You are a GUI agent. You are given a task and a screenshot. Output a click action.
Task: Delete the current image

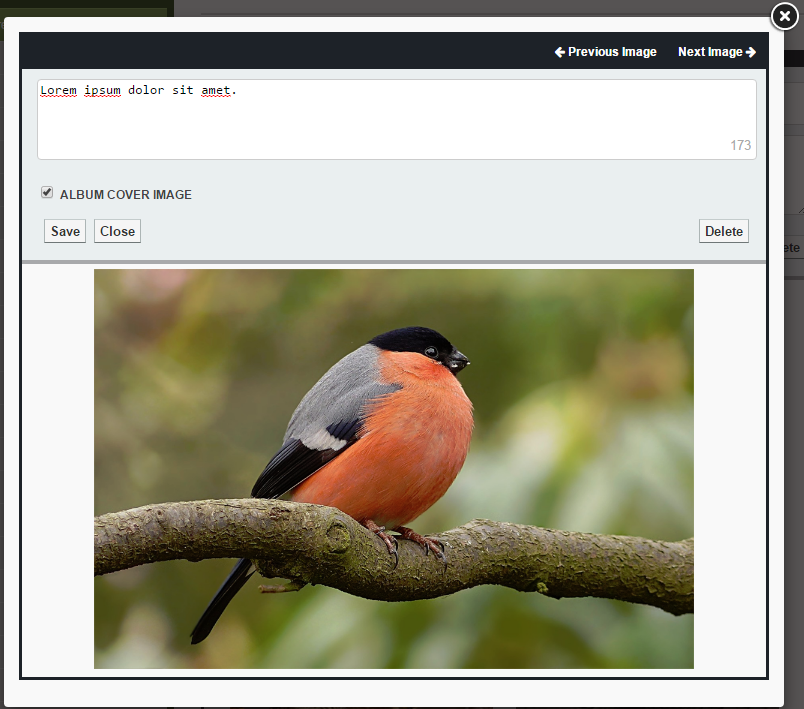click(723, 231)
